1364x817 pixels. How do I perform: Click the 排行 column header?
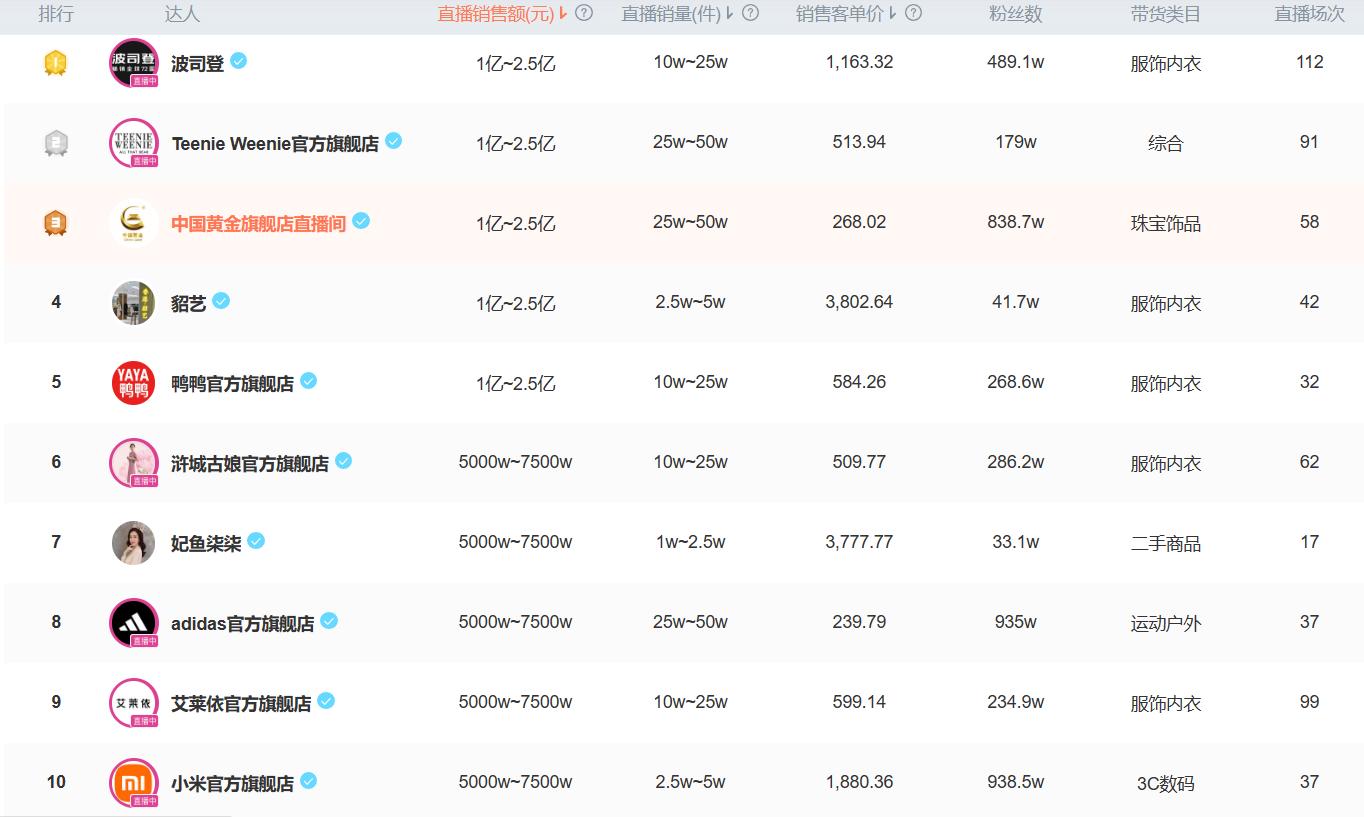56,14
